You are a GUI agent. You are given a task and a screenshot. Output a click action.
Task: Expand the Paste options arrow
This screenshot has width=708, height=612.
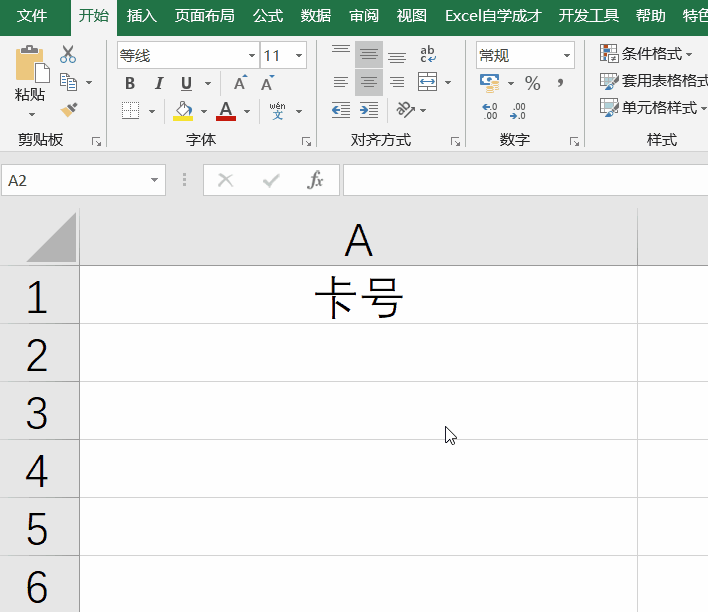click(x=32, y=114)
